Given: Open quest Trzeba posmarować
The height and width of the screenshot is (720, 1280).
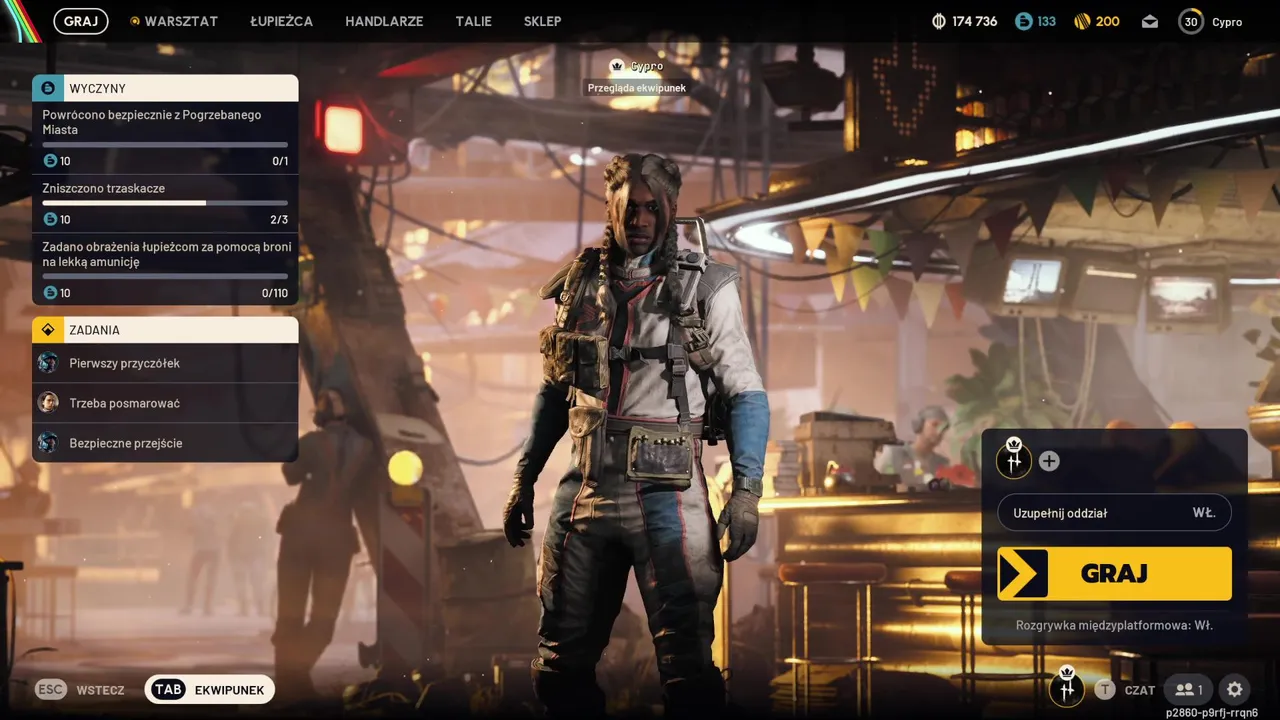Looking at the screenshot, I should (x=165, y=403).
